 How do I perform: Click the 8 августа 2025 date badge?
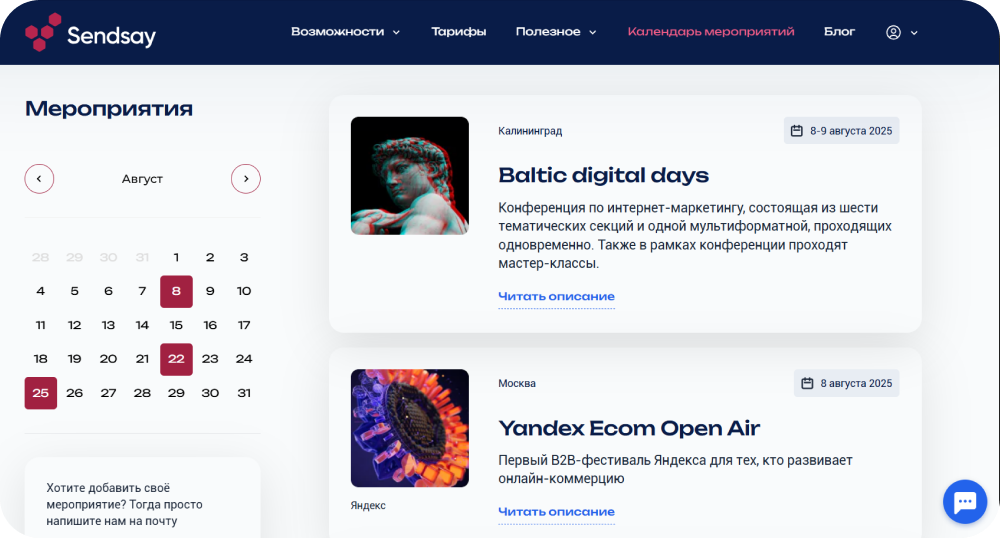pos(846,383)
